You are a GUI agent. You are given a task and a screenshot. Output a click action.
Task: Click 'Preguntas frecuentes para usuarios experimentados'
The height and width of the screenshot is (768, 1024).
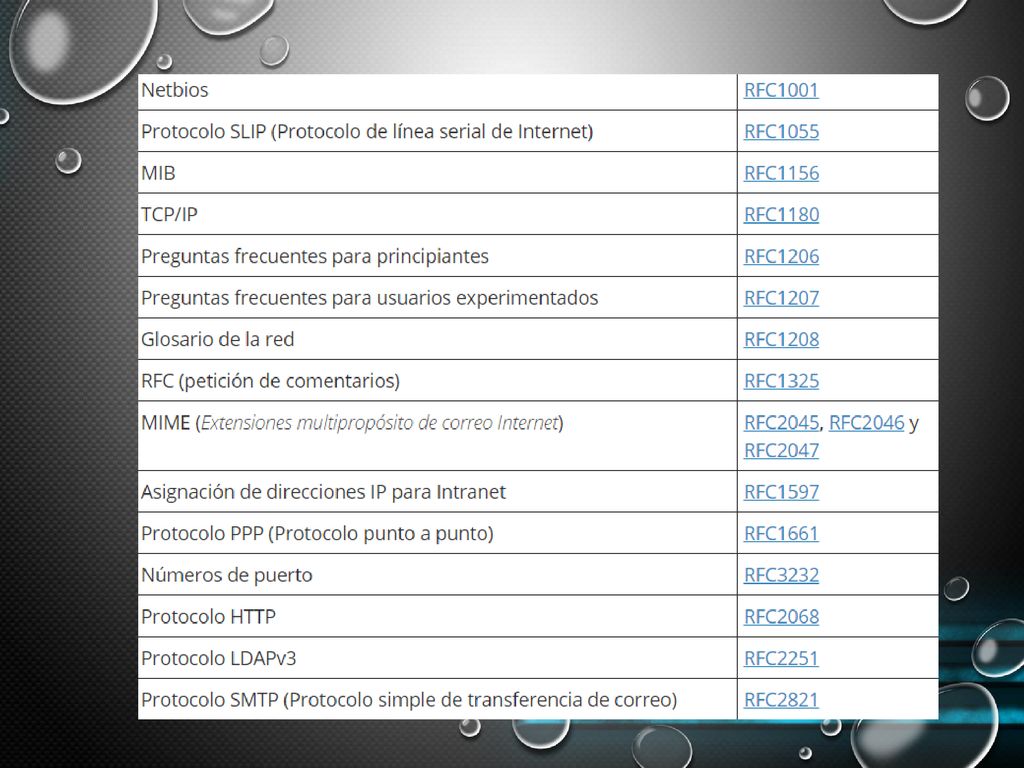pos(370,298)
